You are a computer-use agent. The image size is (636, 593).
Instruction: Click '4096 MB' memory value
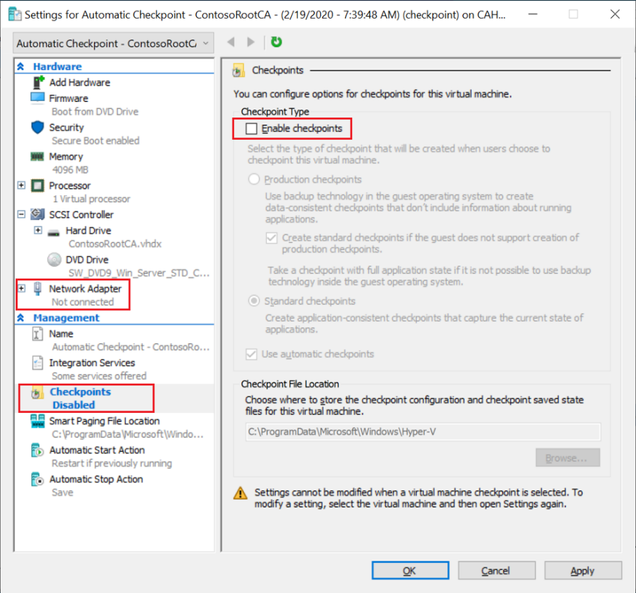(x=70, y=170)
